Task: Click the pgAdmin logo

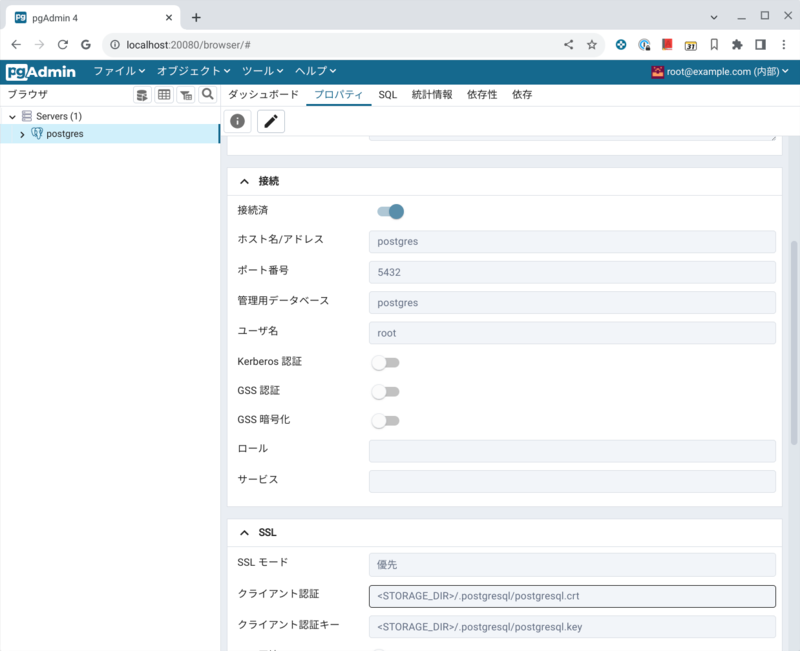Action: pyautogui.click(x=41, y=71)
